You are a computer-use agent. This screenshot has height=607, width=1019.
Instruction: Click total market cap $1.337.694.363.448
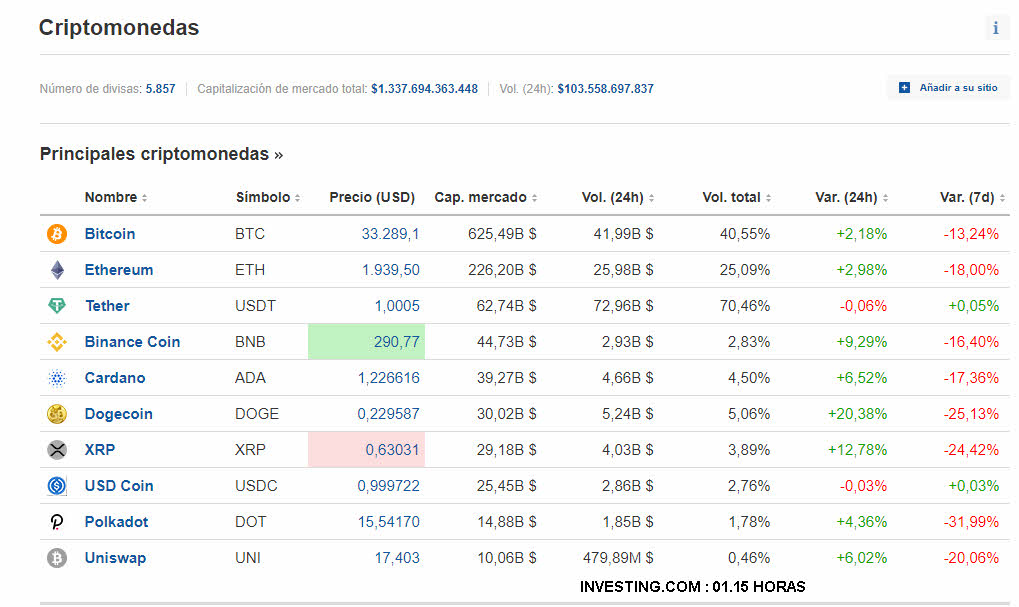pyautogui.click(x=424, y=89)
